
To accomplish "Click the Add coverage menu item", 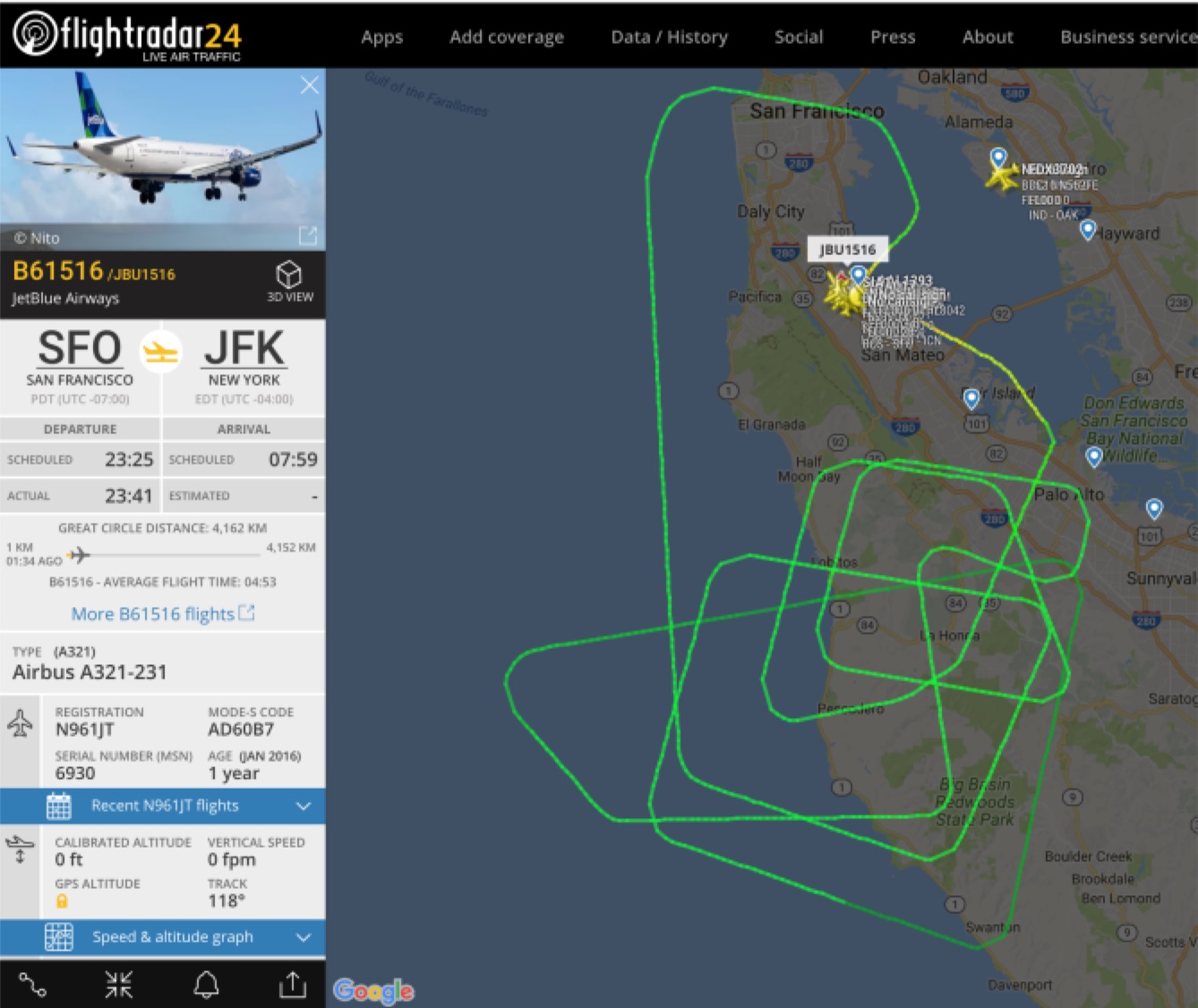I will [507, 38].
